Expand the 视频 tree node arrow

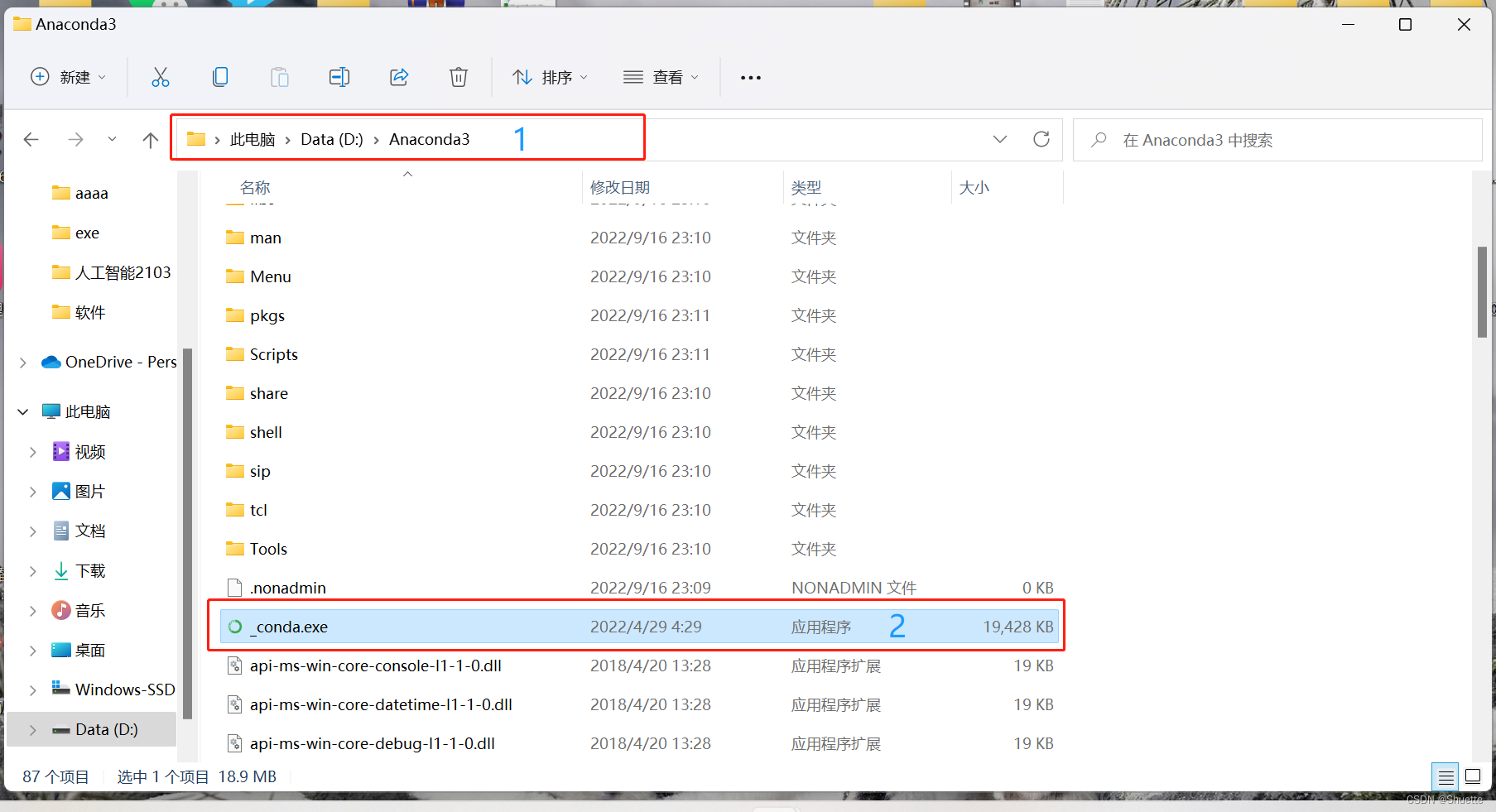pos(32,452)
